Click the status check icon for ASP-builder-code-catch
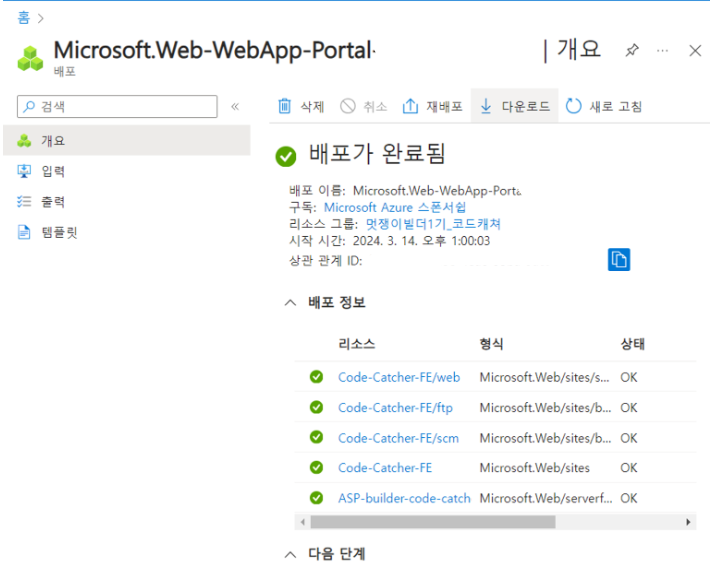The width and height of the screenshot is (718, 570). 316,498
